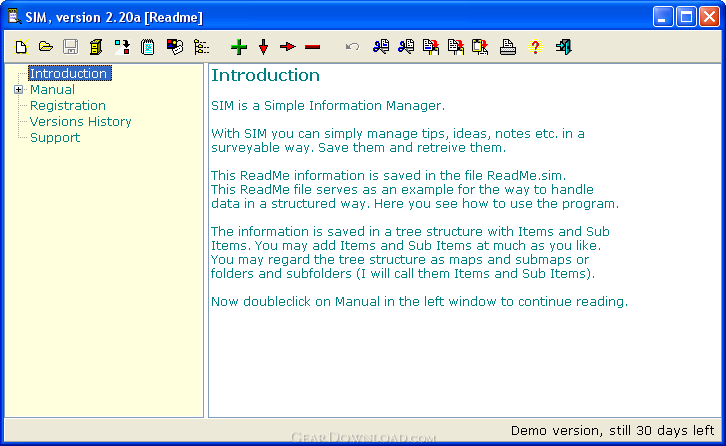Click the printer icon to print
This screenshot has height=446, width=726.
click(507, 47)
